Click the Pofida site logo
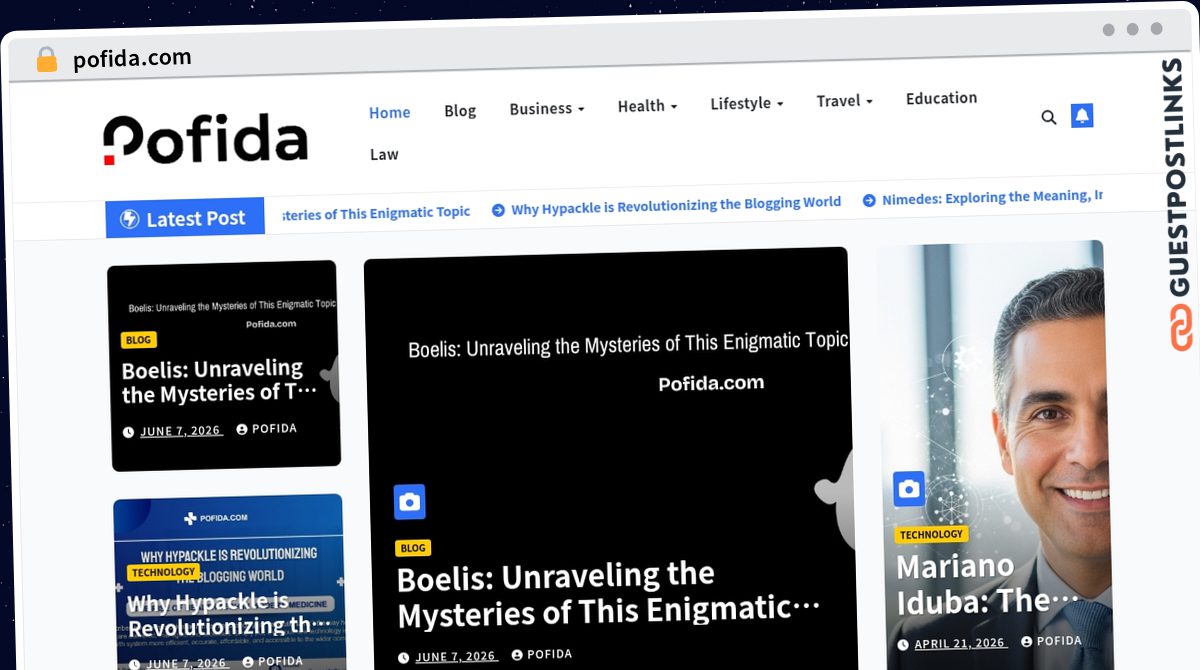 pos(205,139)
